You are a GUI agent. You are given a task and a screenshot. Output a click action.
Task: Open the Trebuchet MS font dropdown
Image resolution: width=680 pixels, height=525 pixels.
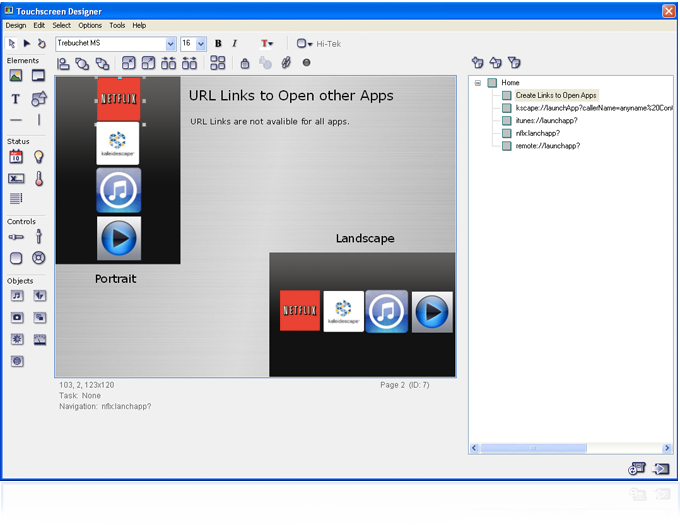pyautogui.click(x=170, y=44)
